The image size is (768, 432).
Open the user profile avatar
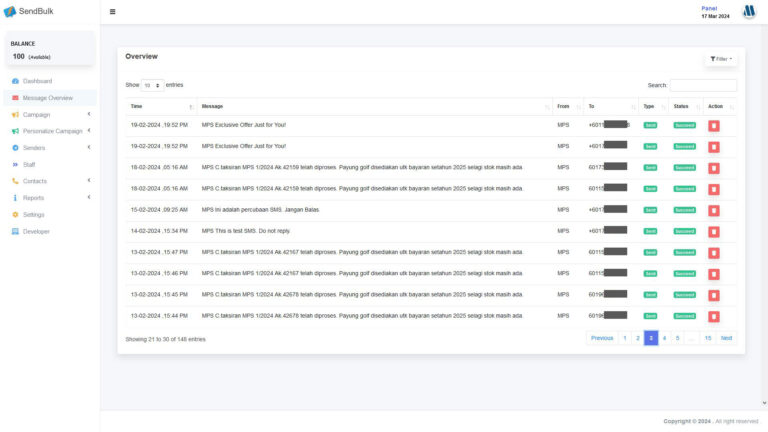coord(749,12)
